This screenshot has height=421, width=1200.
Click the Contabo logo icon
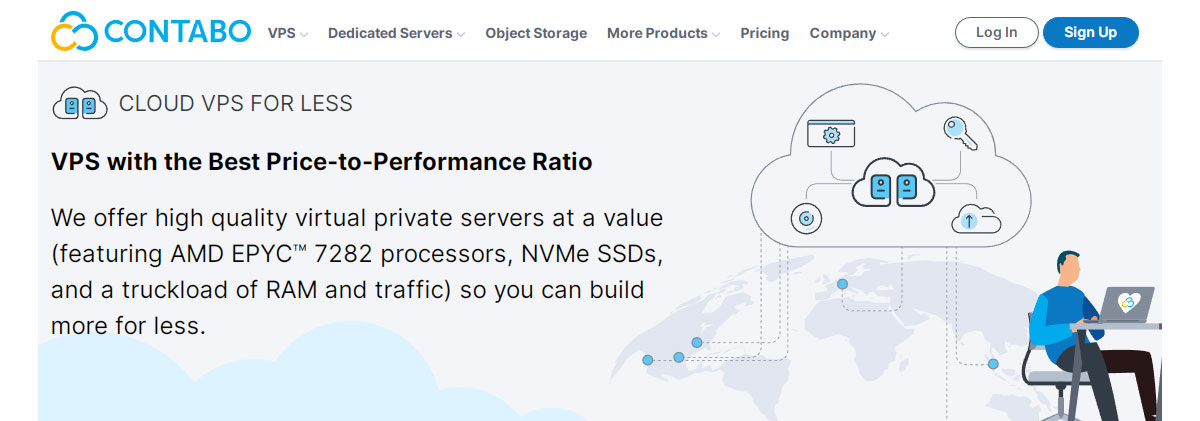75,31
